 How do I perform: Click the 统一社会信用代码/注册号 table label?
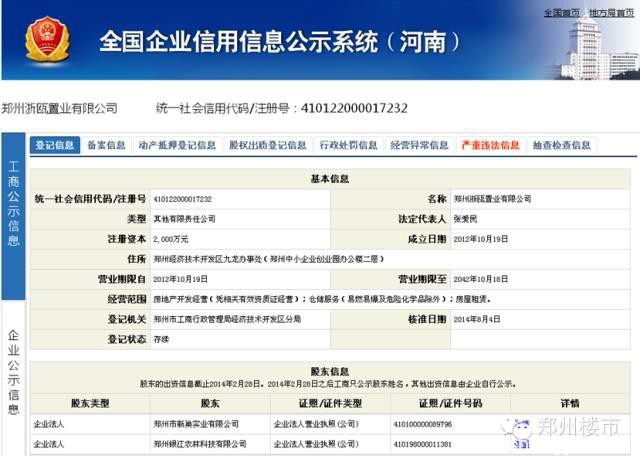[x=90, y=199]
